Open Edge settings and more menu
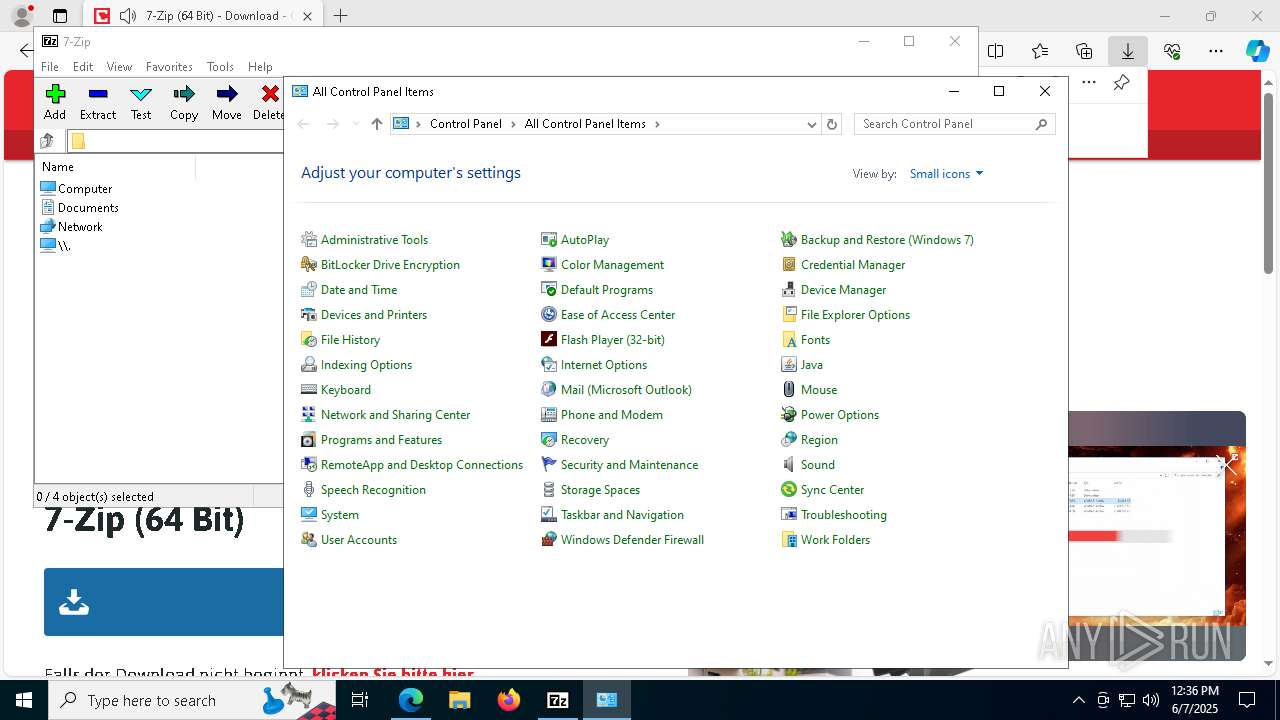This screenshot has width=1280, height=720. pyautogui.click(x=1216, y=51)
